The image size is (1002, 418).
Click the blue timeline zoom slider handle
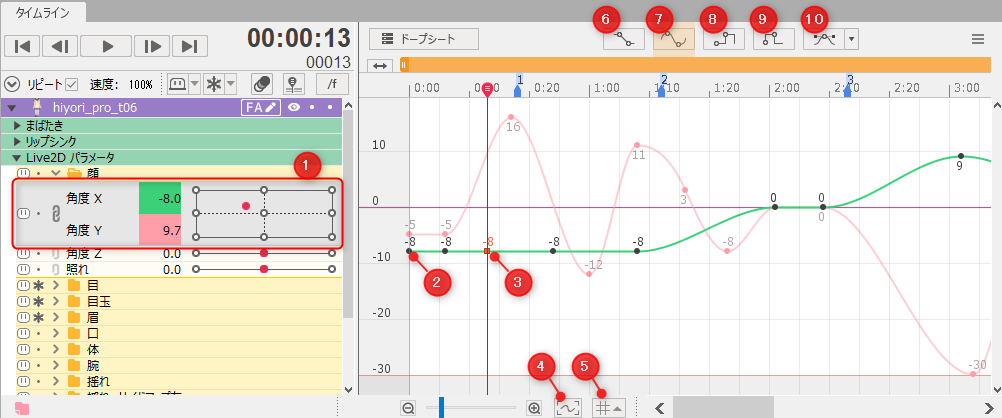point(441,407)
